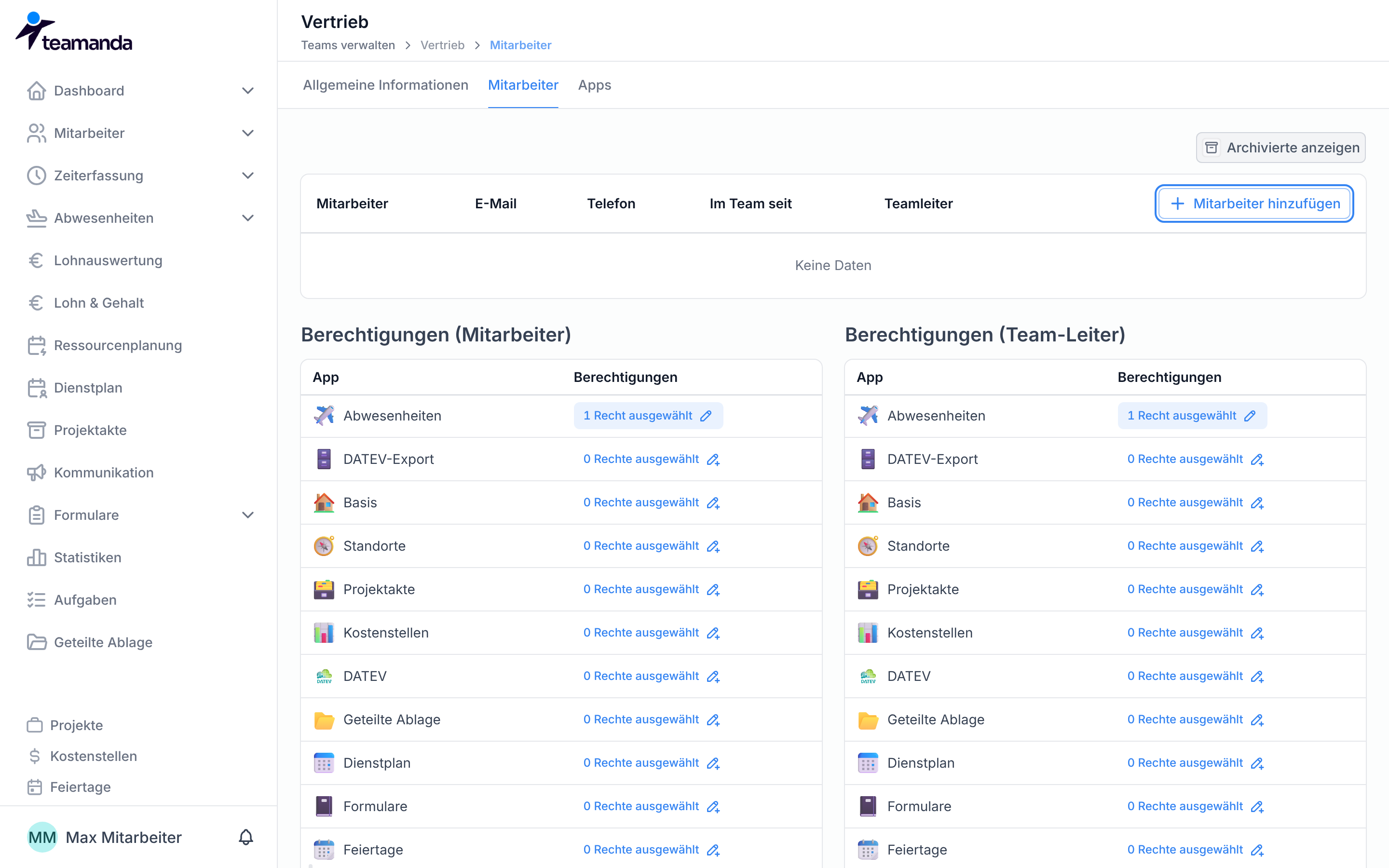Viewport: 1389px width, 868px height.
Task: Click the Geteilte Ablage folder icon in sidebar
Action: coord(36,642)
